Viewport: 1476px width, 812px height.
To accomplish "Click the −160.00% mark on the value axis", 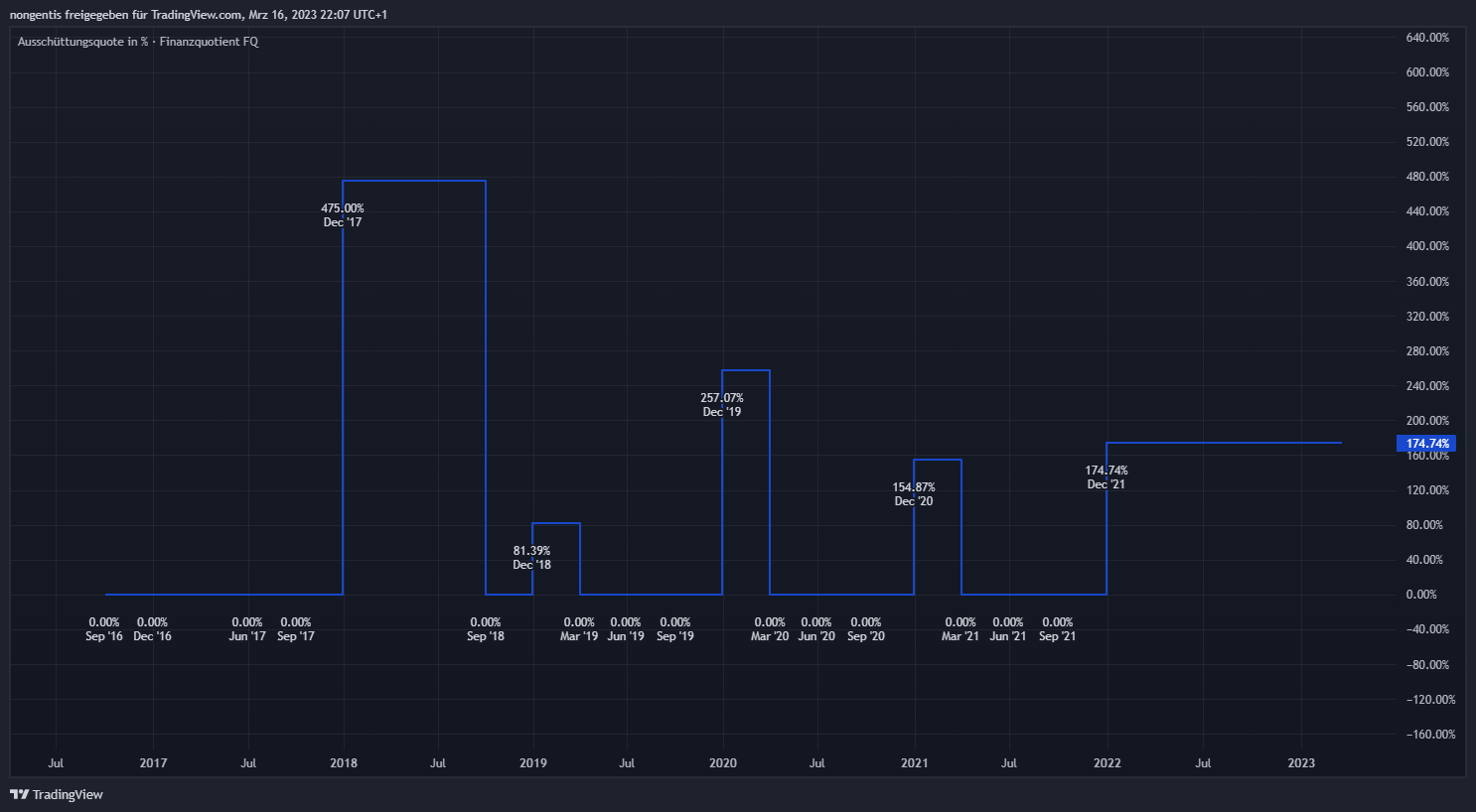I will 1430,735.
